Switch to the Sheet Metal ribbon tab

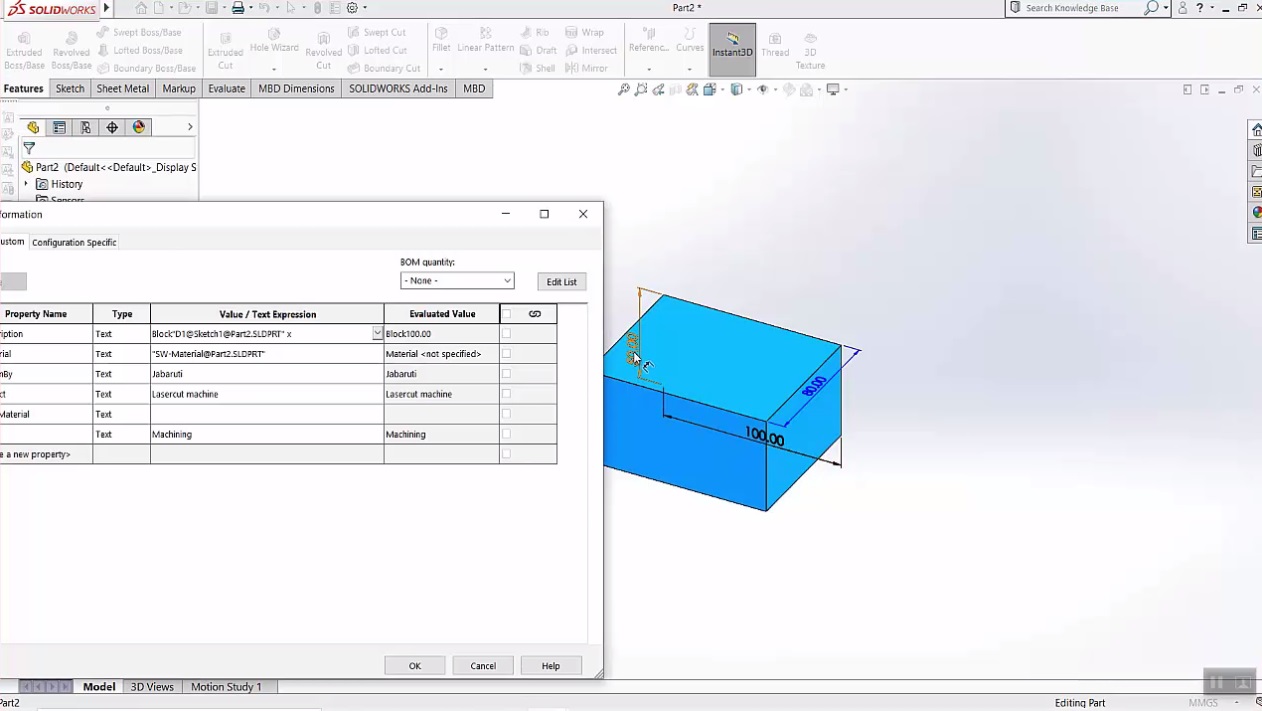tap(122, 88)
